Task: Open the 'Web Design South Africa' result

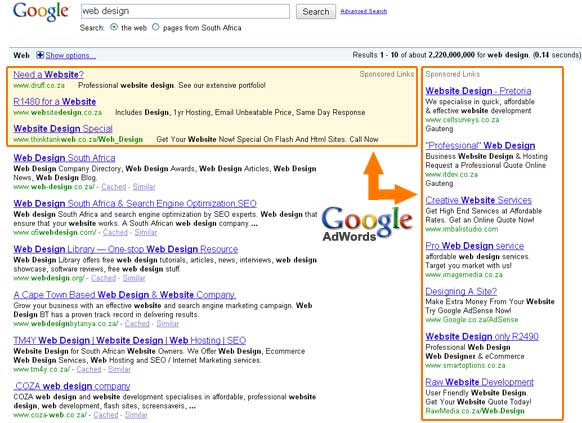Action: (x=64, y=158)
